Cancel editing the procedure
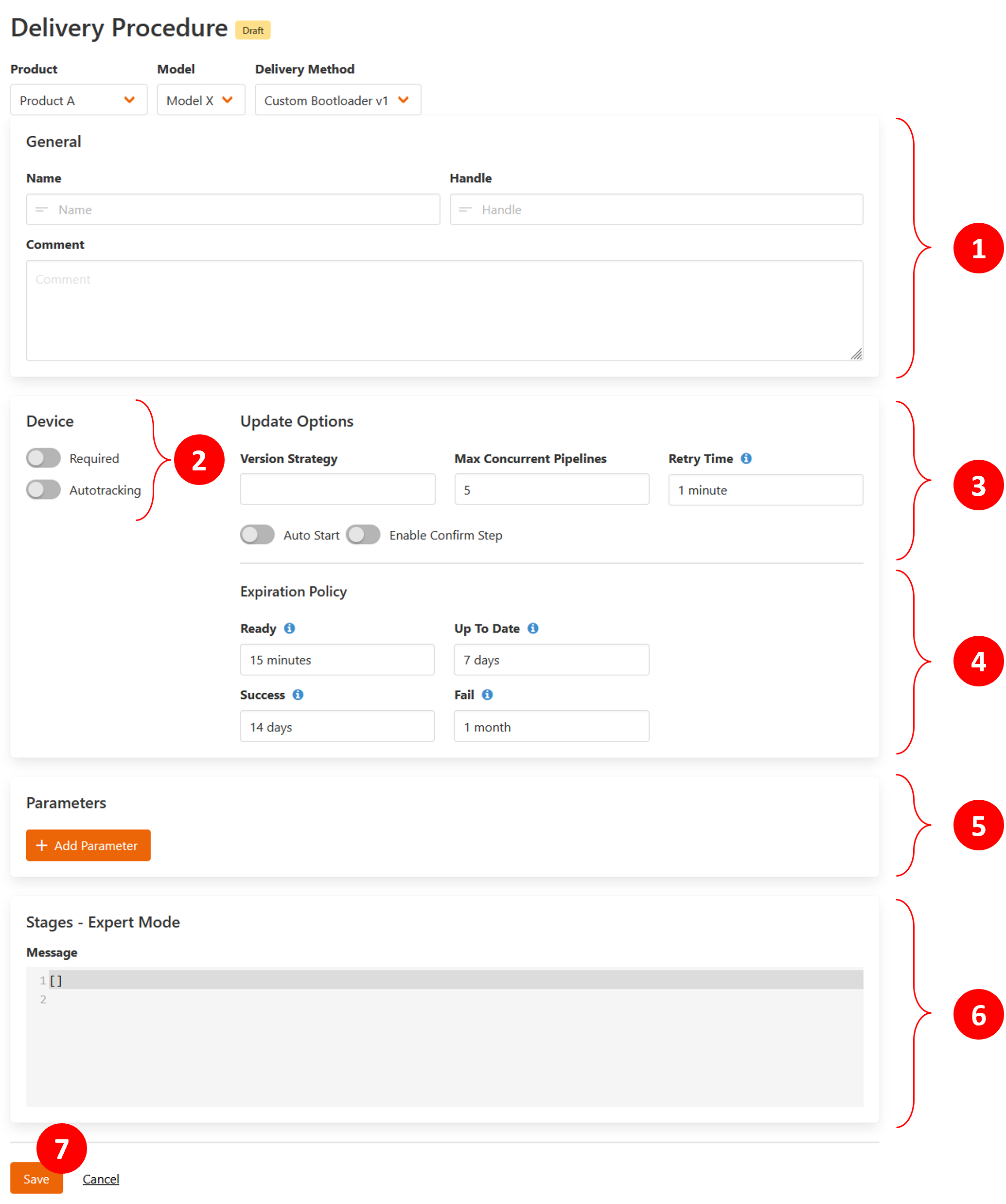Screen dimensions: 1006x1204 pyautogui.click(x=101, y=1179)
